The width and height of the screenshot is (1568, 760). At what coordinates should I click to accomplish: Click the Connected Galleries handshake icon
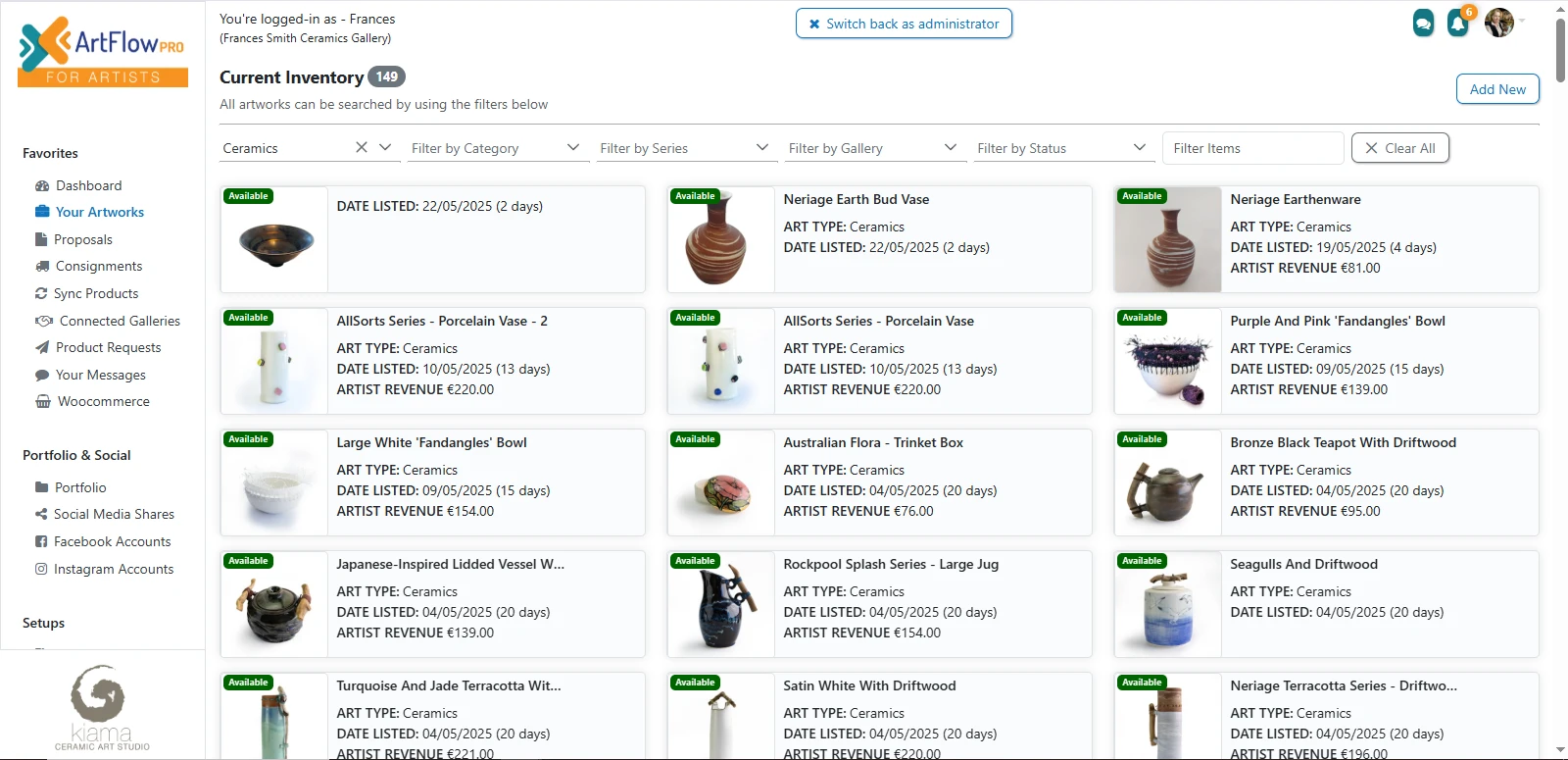[44, 321]
